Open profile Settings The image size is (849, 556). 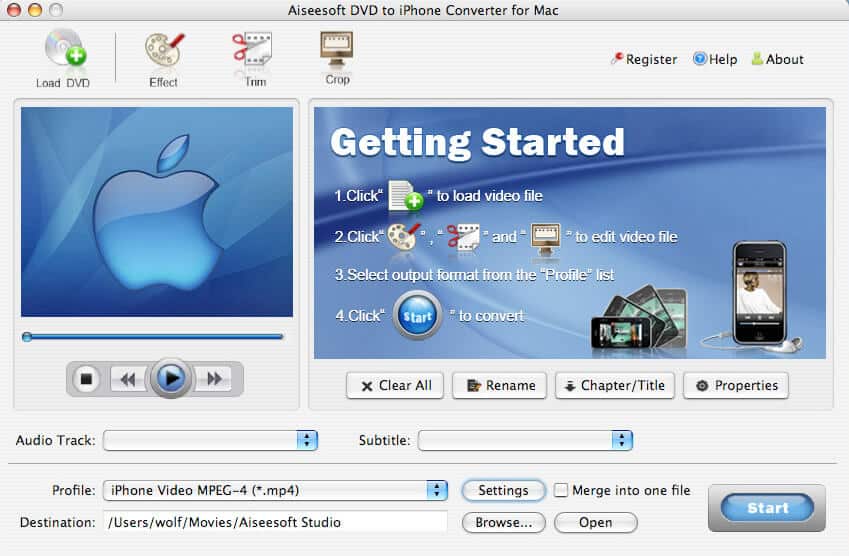click(x=504, y=490)
